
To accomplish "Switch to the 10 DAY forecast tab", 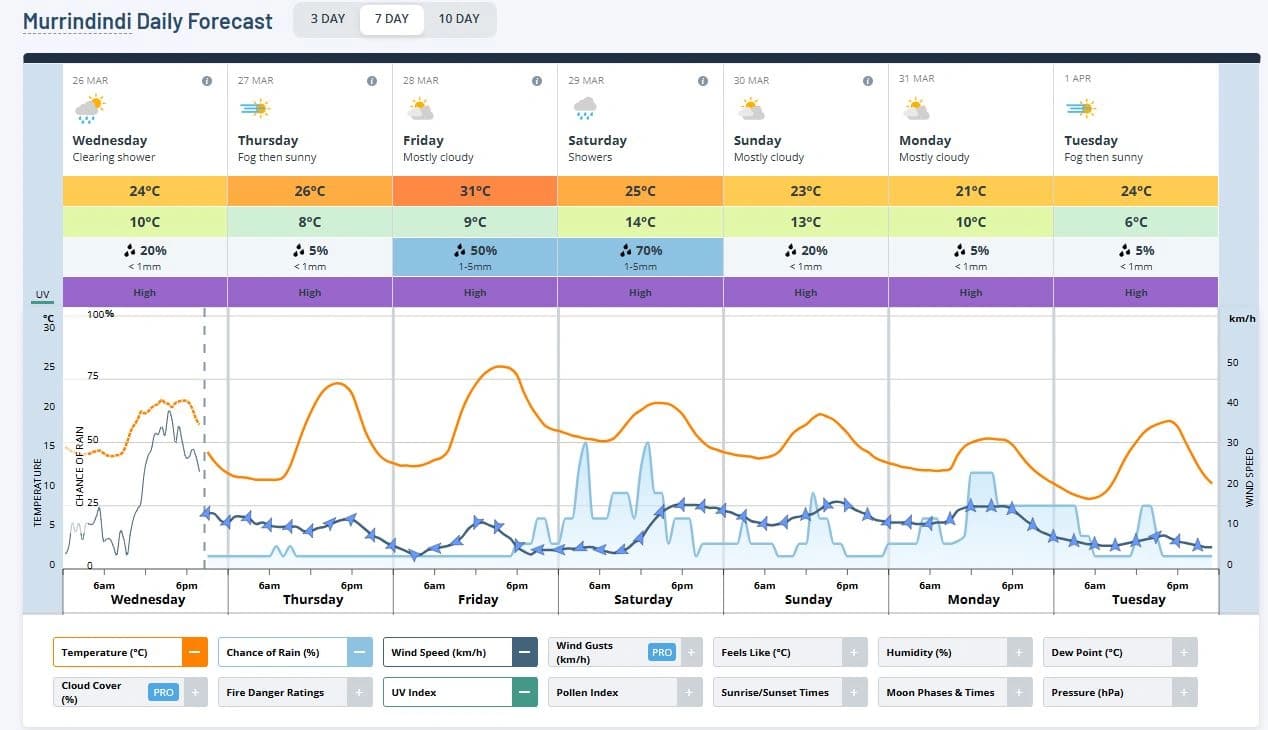I will click(x=459, y=19).
